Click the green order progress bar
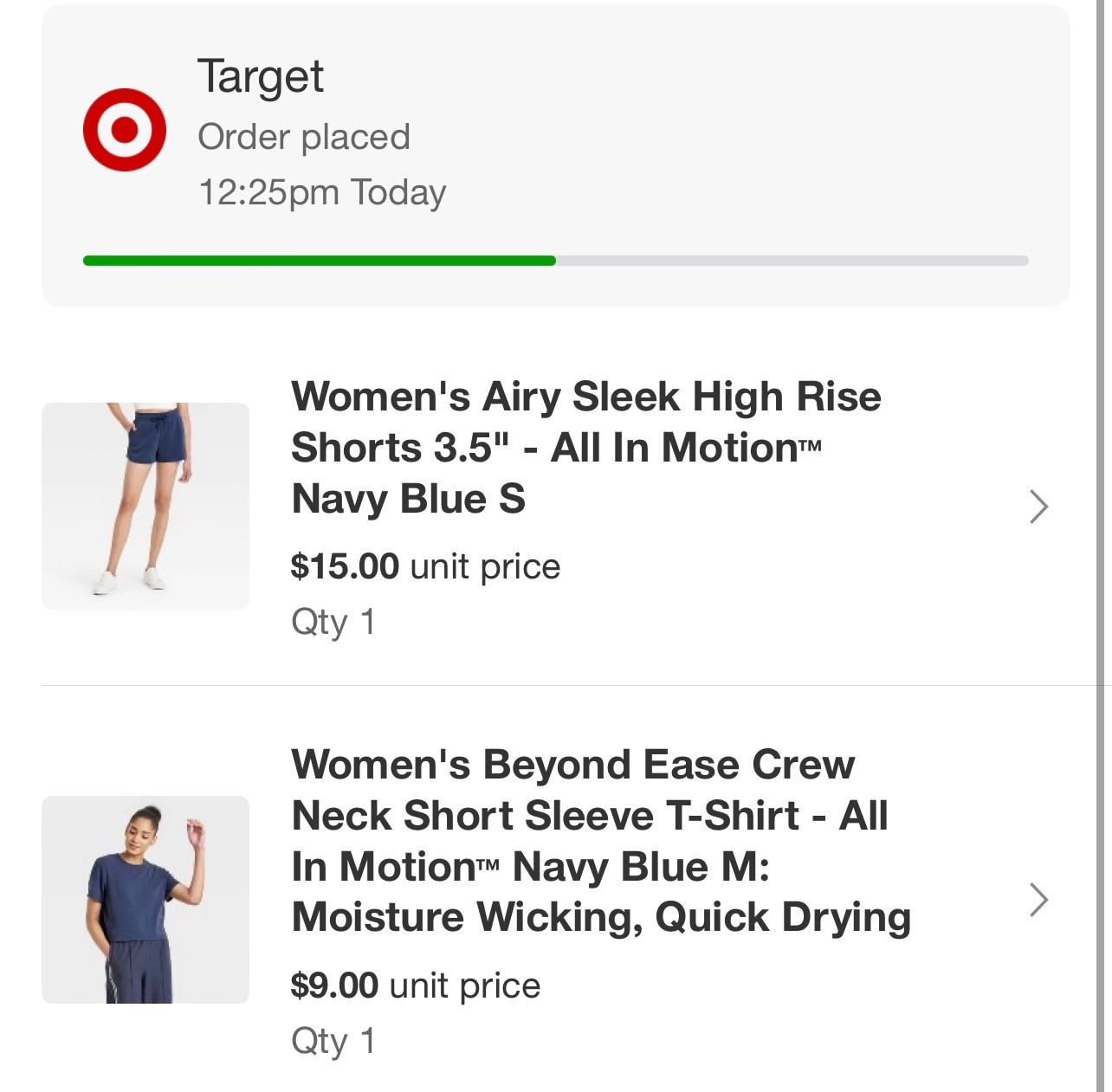Viewport: 1112px width, 1092px height. [319, 261]
